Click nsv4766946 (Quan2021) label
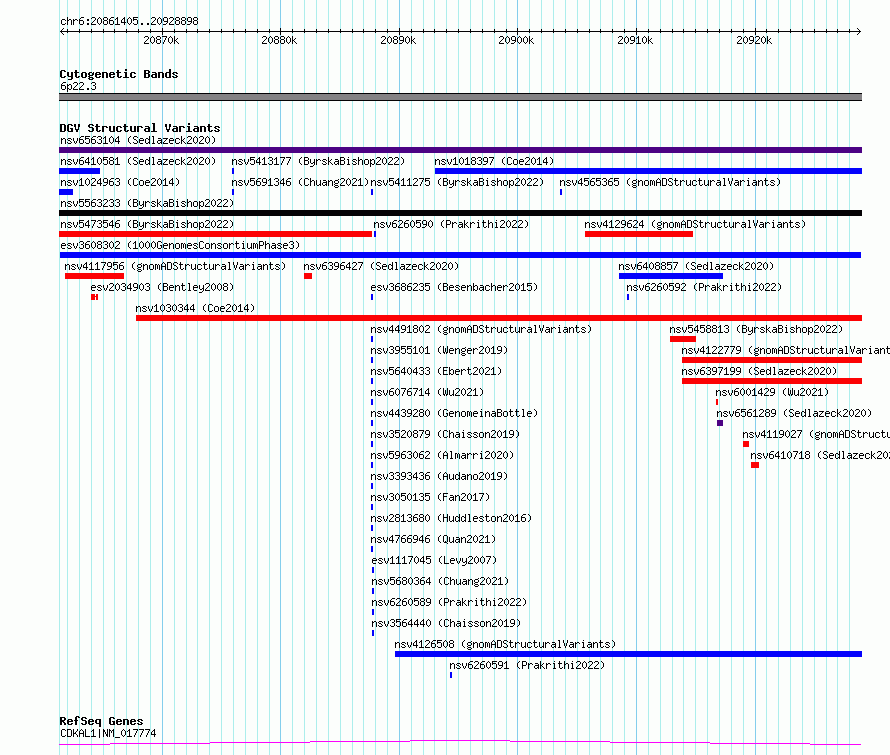Image resolution: width=890 pixels, height=755 pixels. (433, 539)
